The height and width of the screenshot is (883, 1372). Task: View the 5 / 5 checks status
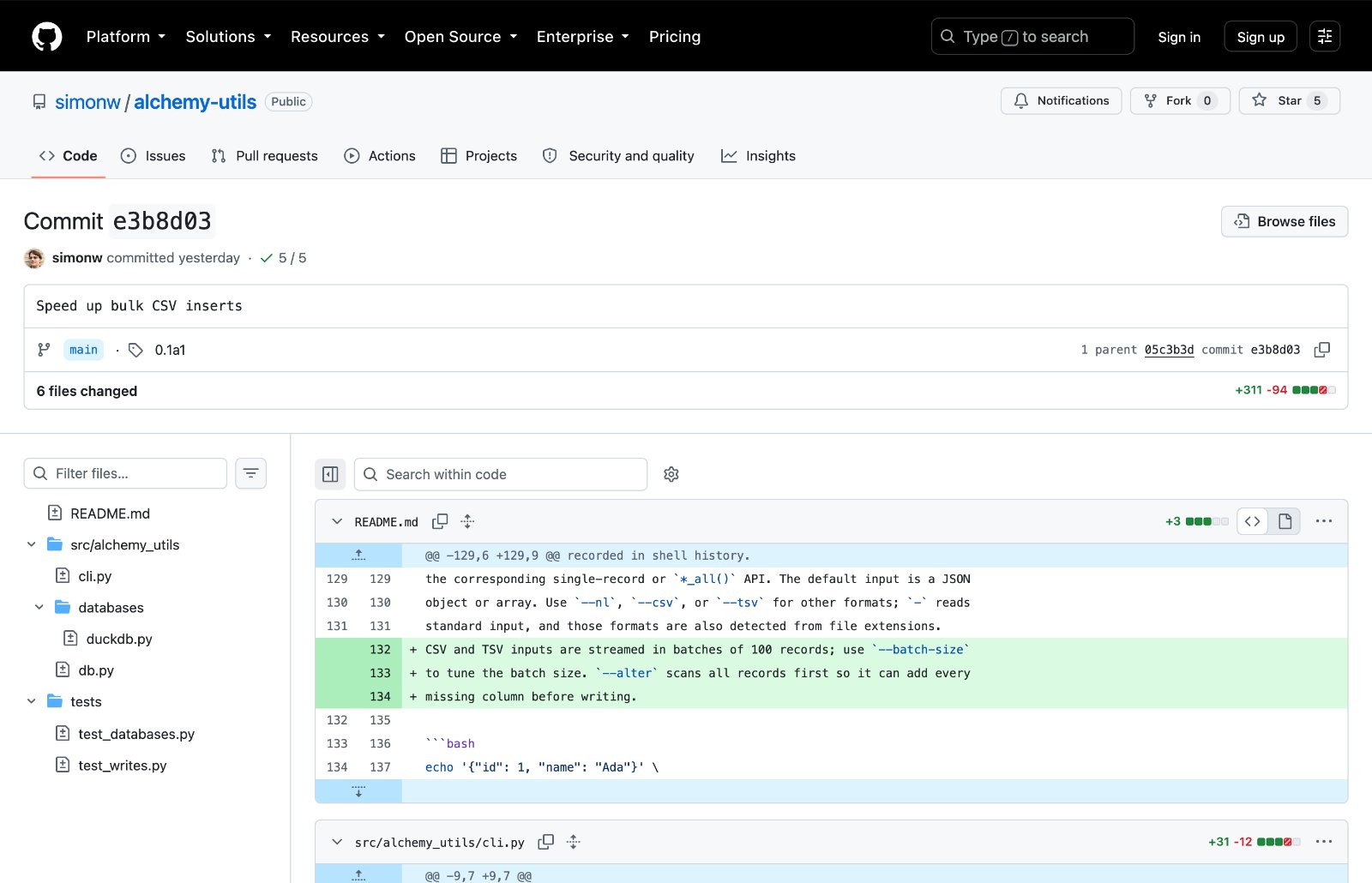(283, 258)
